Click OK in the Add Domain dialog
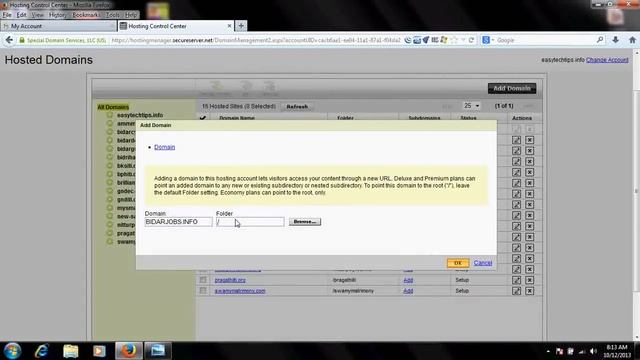This screenshot has height=360, width=640. click(458, 263)
